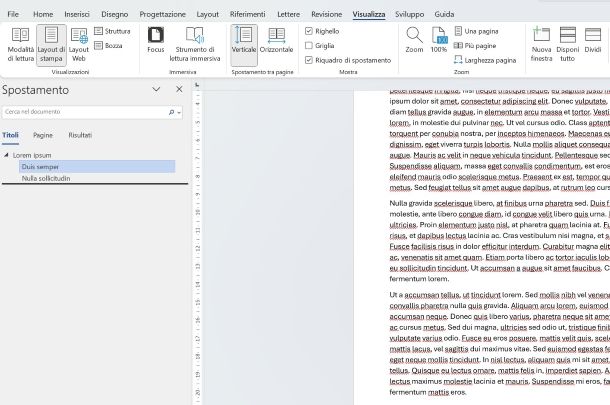This screenshot has height=405, width=610.
Task: Open the Sviluppo tab
Action: pyautogui.click(x=409, y=14)
